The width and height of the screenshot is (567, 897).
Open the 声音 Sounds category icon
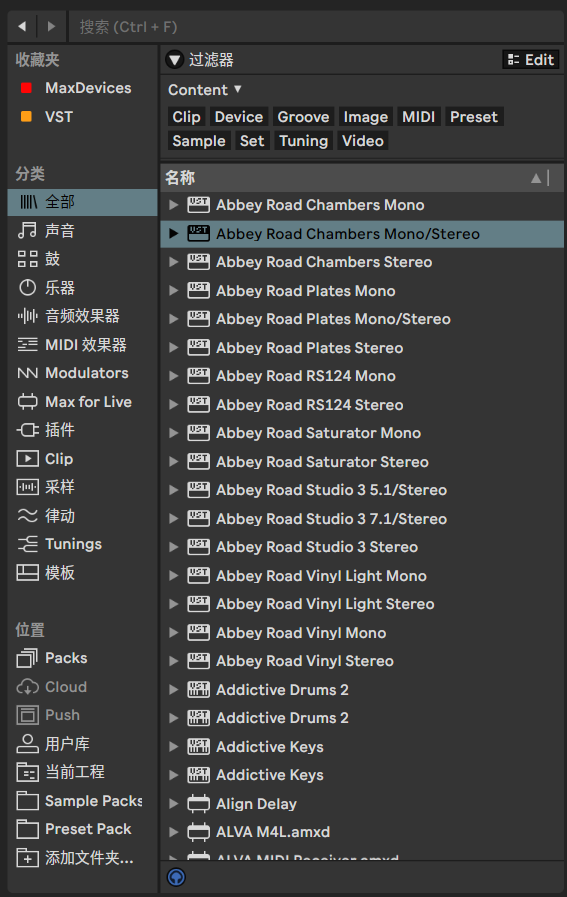tap(27, 231)
